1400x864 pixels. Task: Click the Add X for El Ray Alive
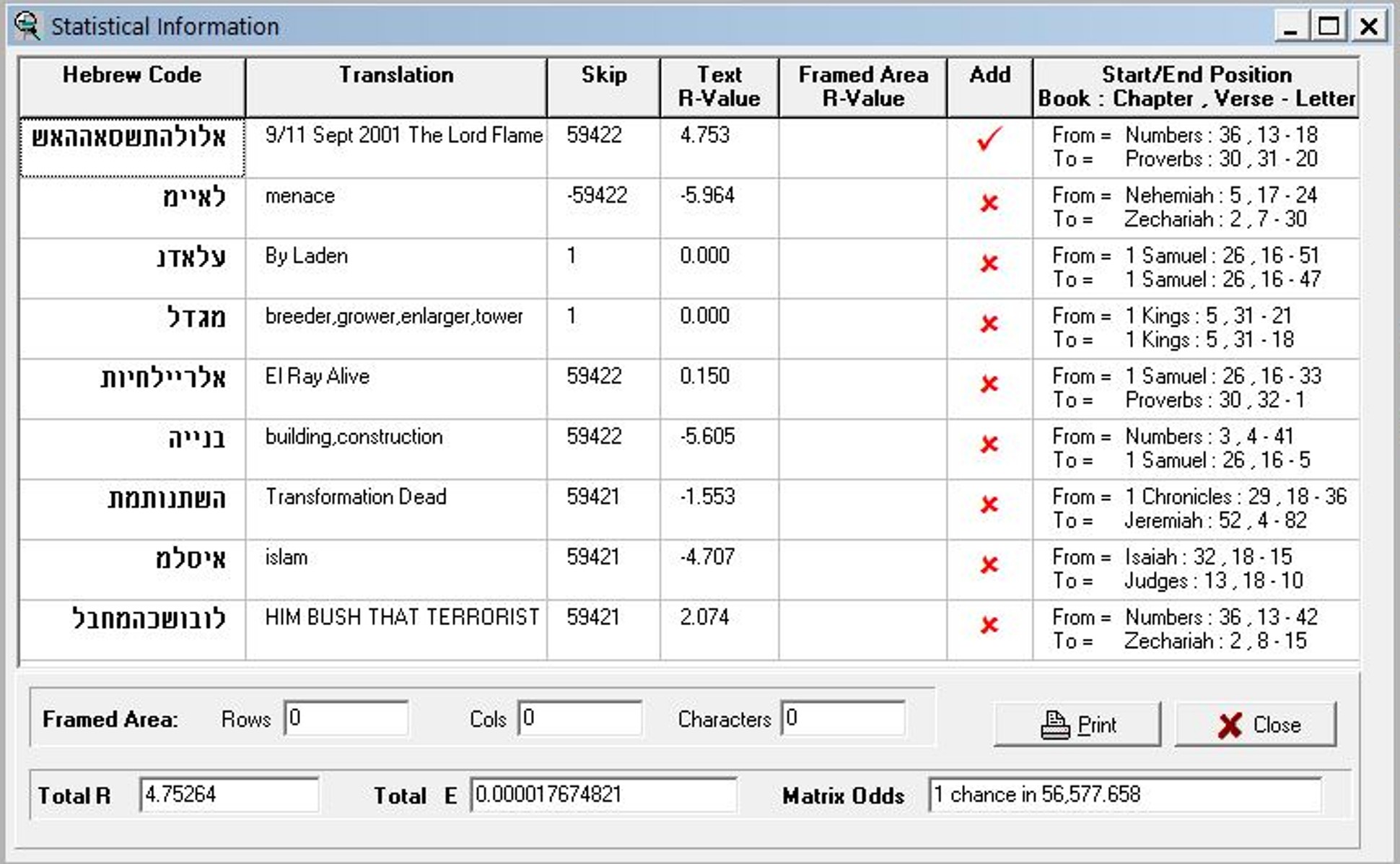tap(989, 384)
